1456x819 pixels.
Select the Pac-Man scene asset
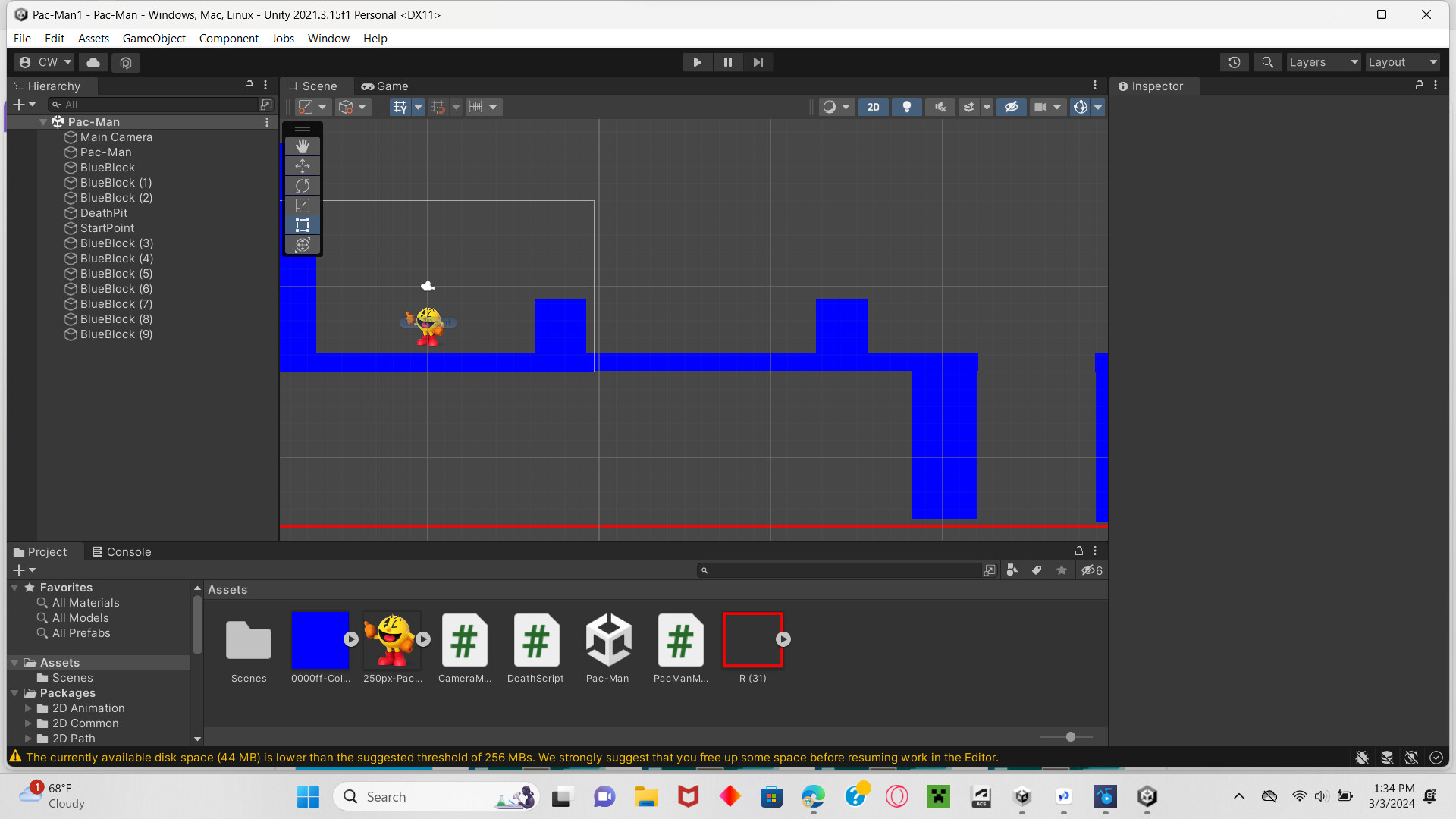[608, 648]
